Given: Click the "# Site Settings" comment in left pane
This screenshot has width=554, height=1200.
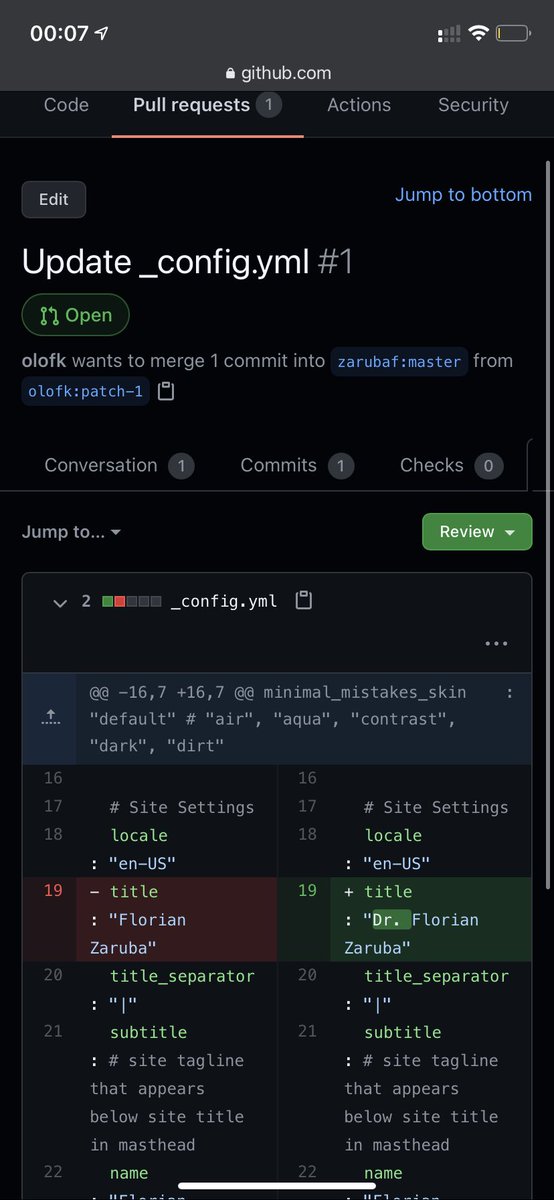Looking at the screenshot, I should coord(182,807).
